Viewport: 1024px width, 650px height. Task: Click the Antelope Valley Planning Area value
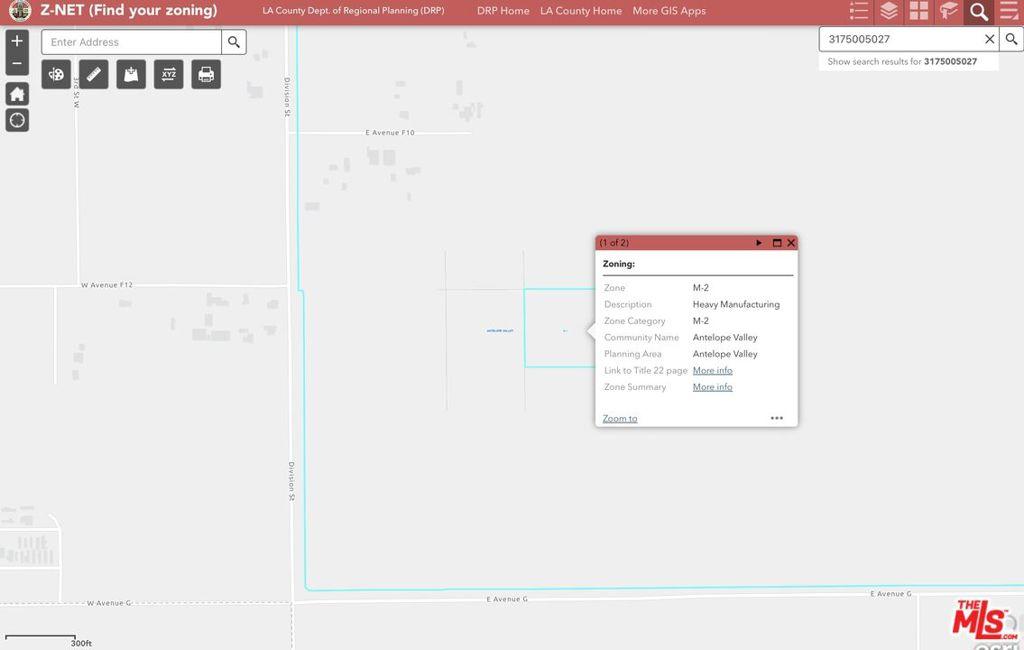pyautogui.click(x=725, y=354)
